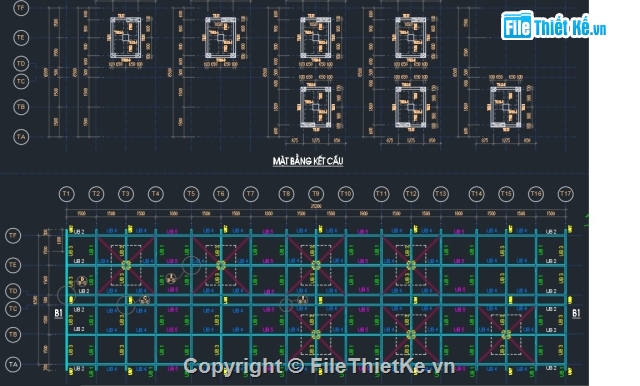
Task: Select the T1 grid axis bubble
Action: click(x=67, y=194)
